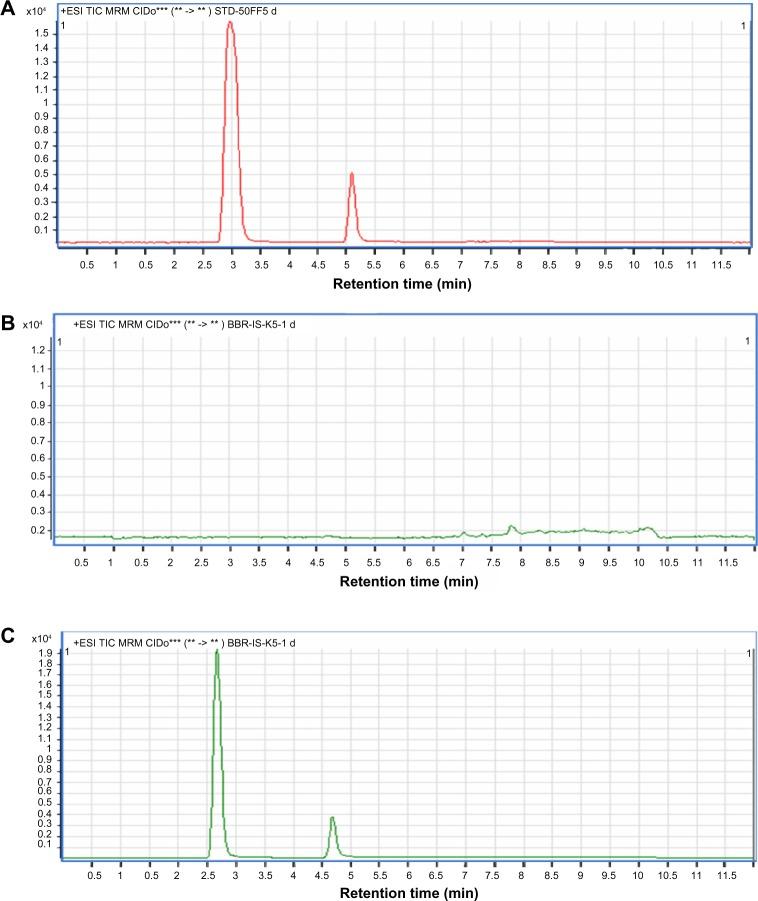Screen dimensions: 758x901
Task: Click the 0.1 y-axis value in panel C
Action: click(x=45, y=844)
